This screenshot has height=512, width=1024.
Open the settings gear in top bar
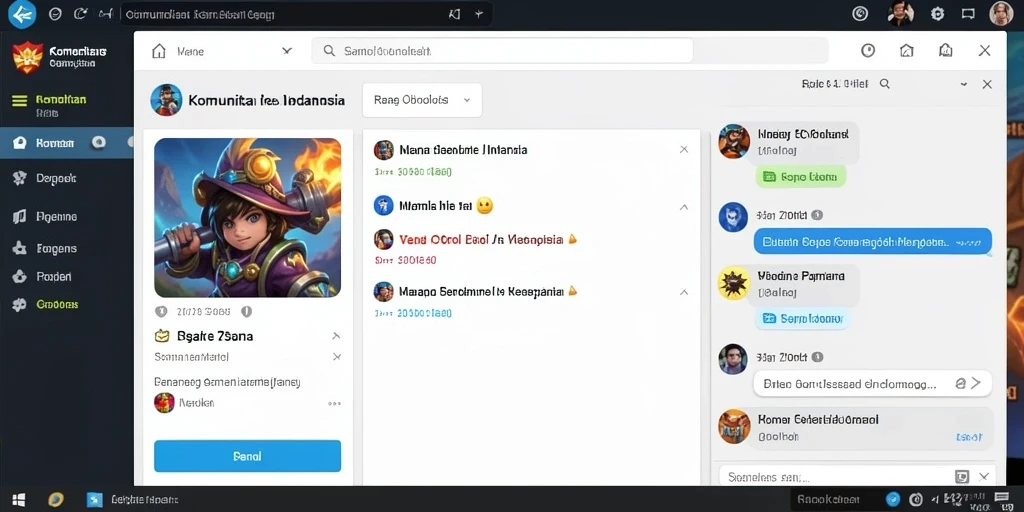coord(937,13)
